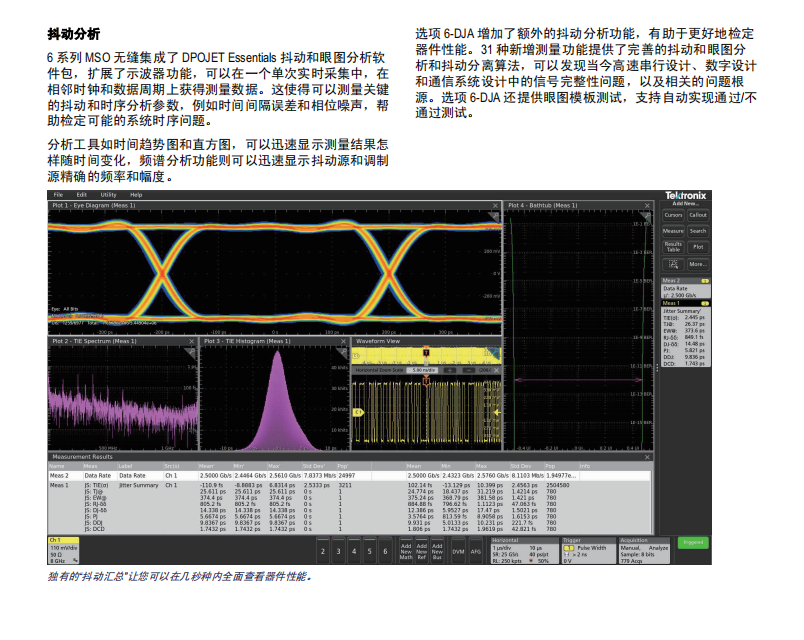
Task: Click the Results Table button
Action: coord(673,247)
